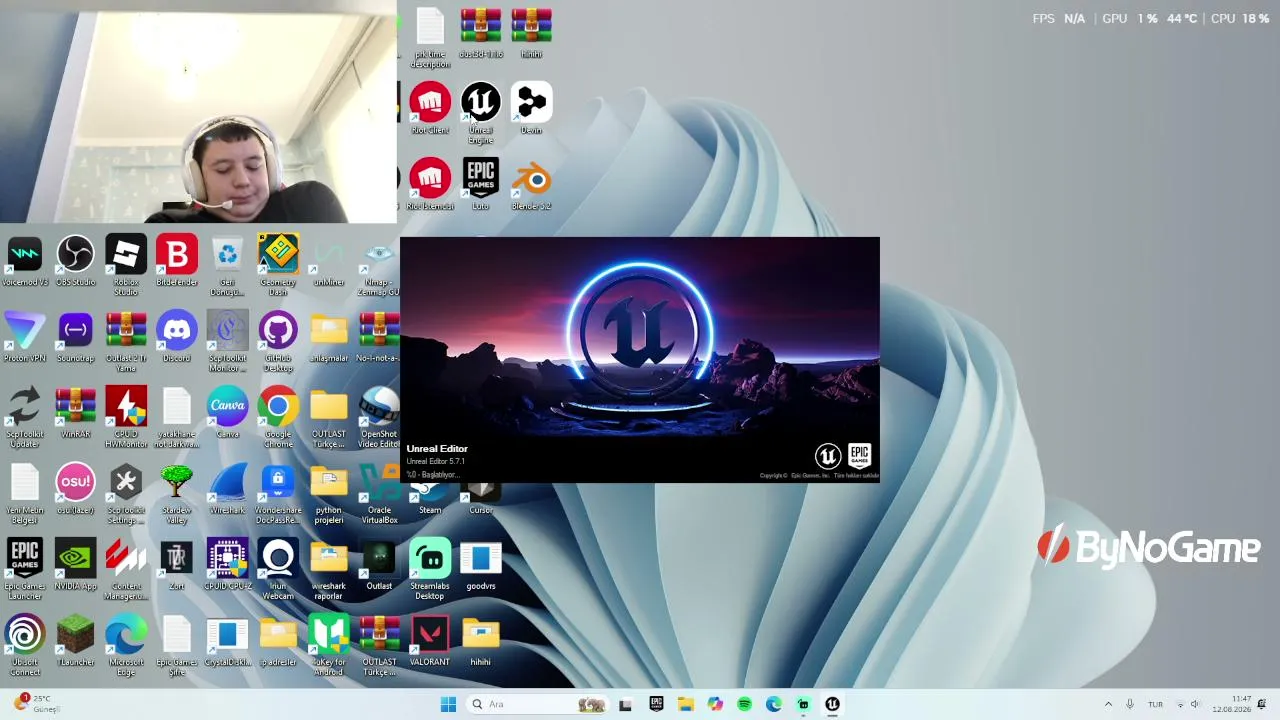Viewport: 1280px width, 720px height.
Task: Click the system tray microphone icon
Action: point(1130,704)
